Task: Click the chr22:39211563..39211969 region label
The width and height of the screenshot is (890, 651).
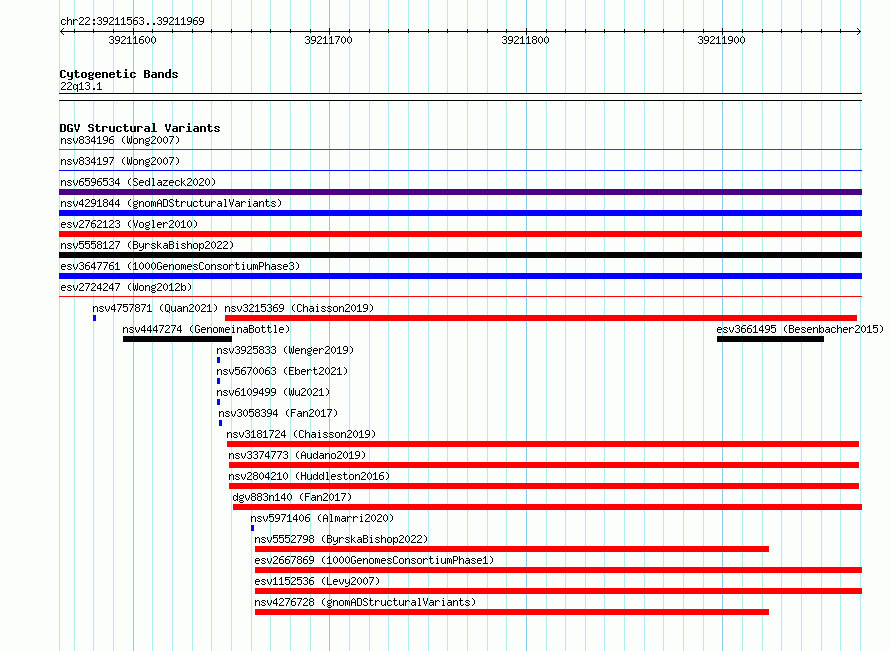Action: 132,21
